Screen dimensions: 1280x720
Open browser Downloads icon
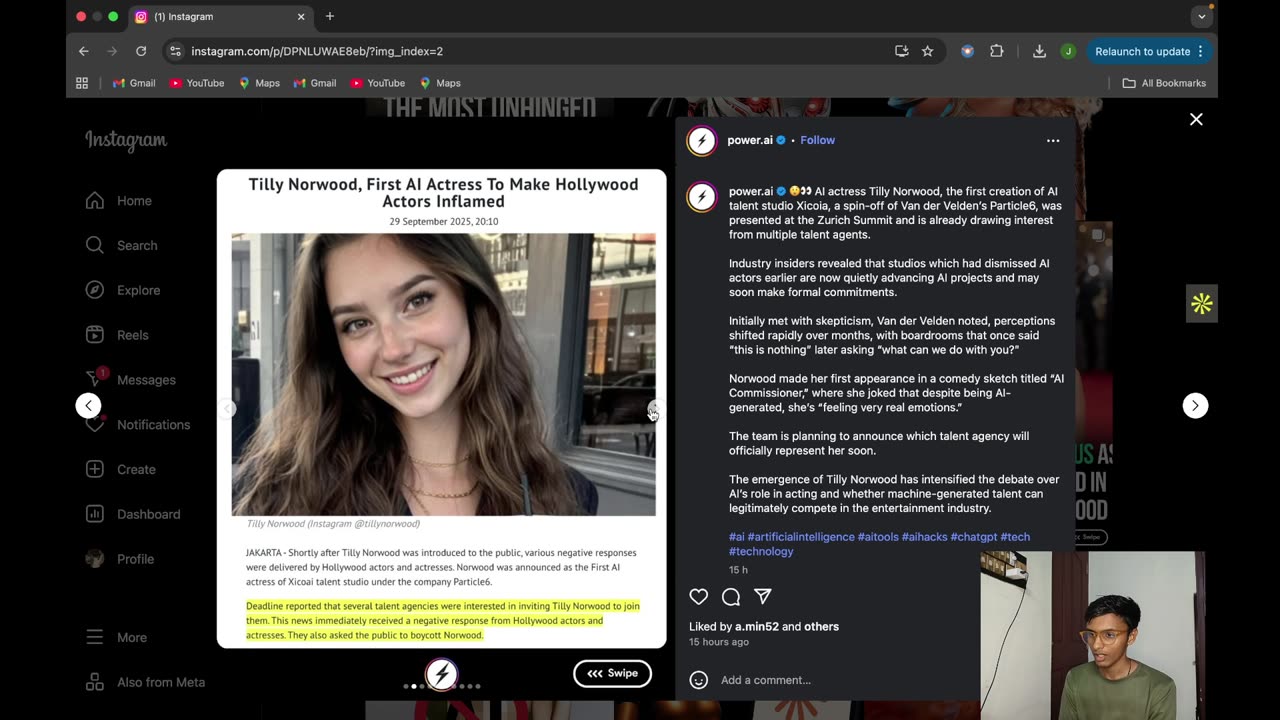tap(1039, 51)
